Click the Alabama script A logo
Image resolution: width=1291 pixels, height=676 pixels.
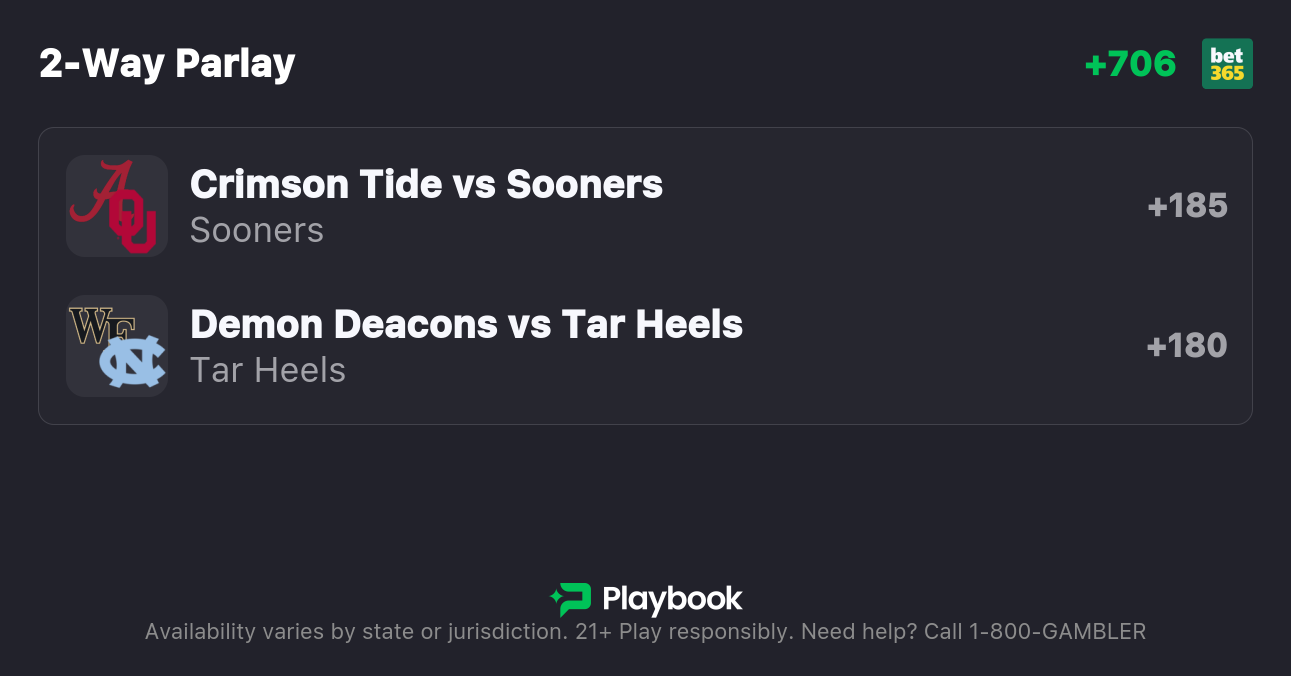pos(101,193)
